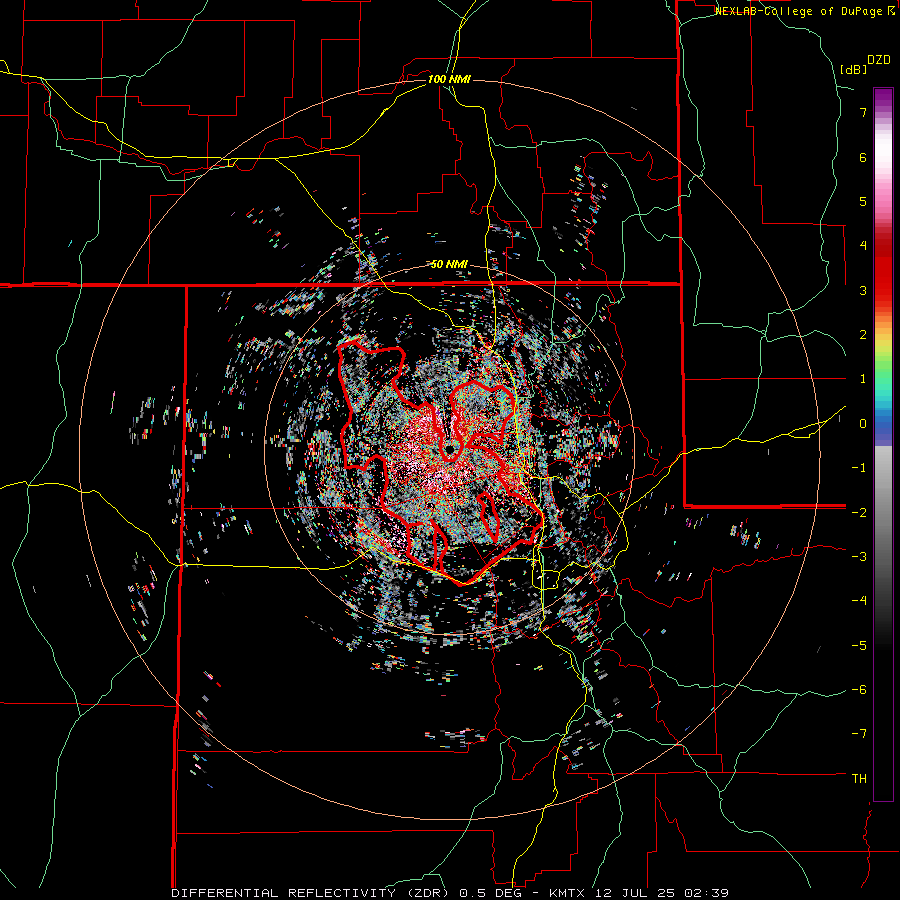900x900 pixels.
Task: Click the -1 value on the scale
Action: click(859, 468)
